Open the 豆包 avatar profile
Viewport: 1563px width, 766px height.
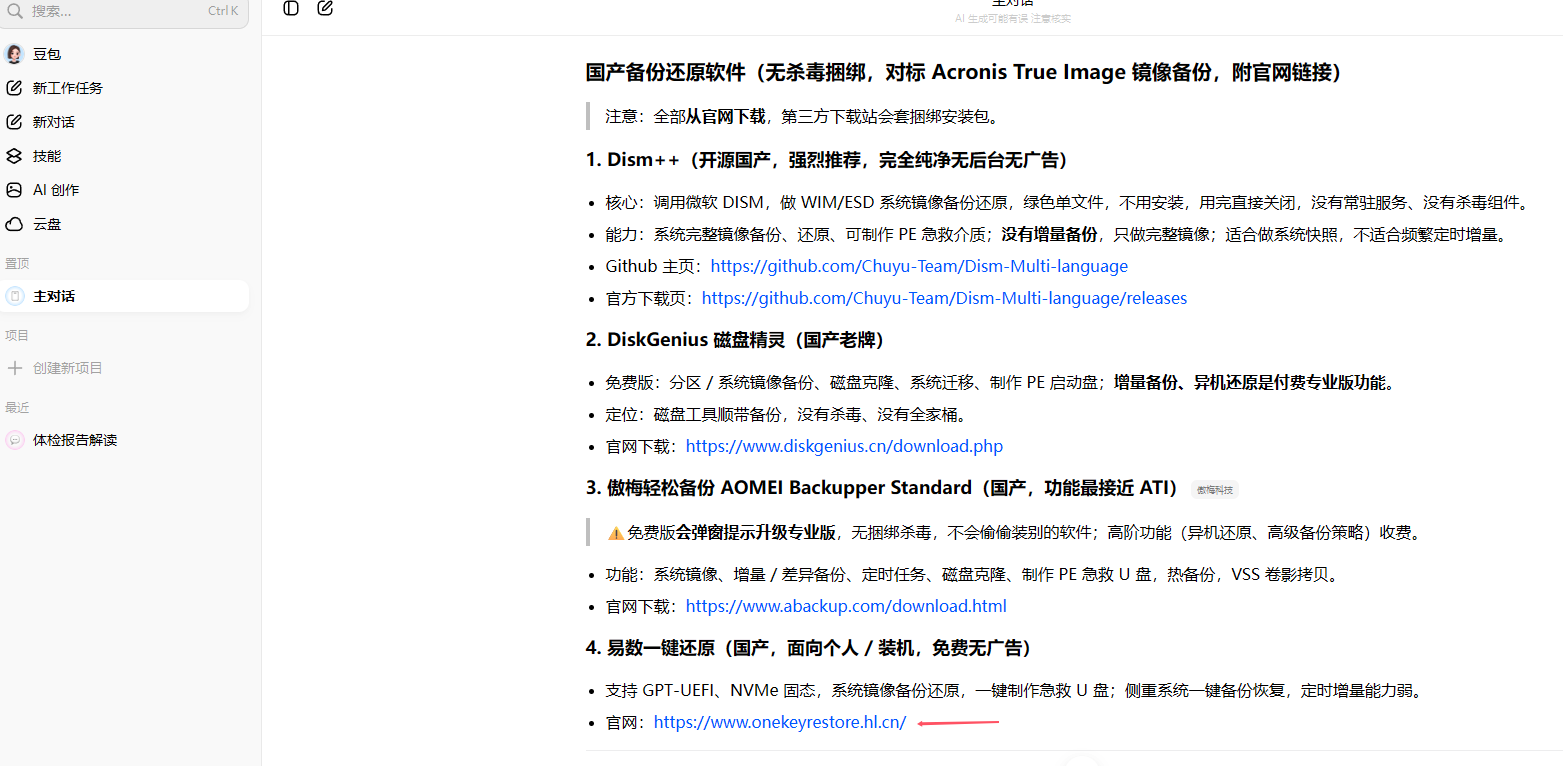pos(14,54)
